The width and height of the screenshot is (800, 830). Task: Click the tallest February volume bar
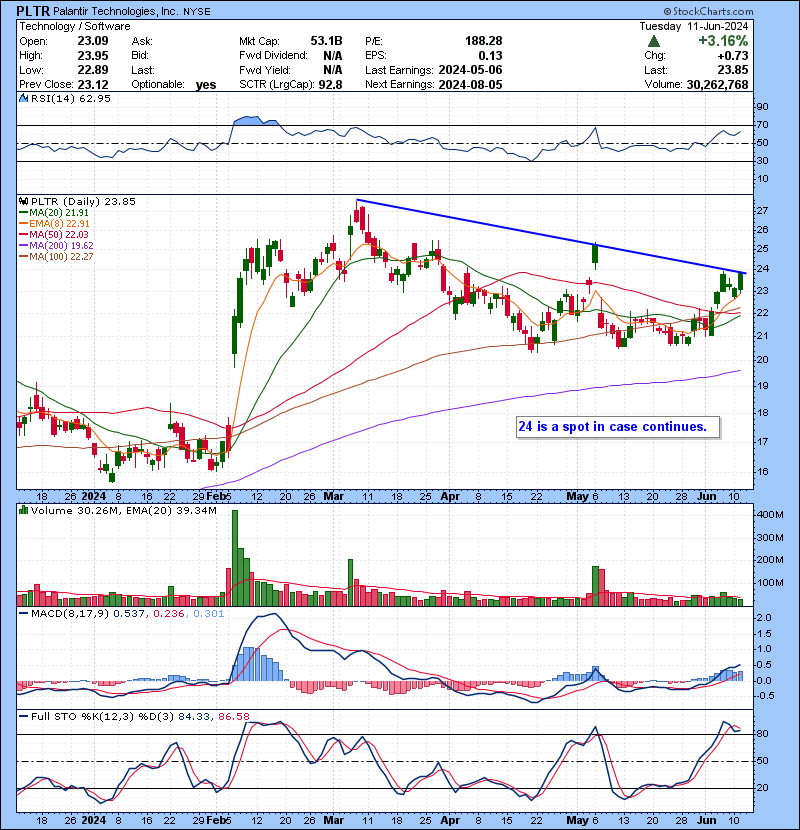click(235, 557)
